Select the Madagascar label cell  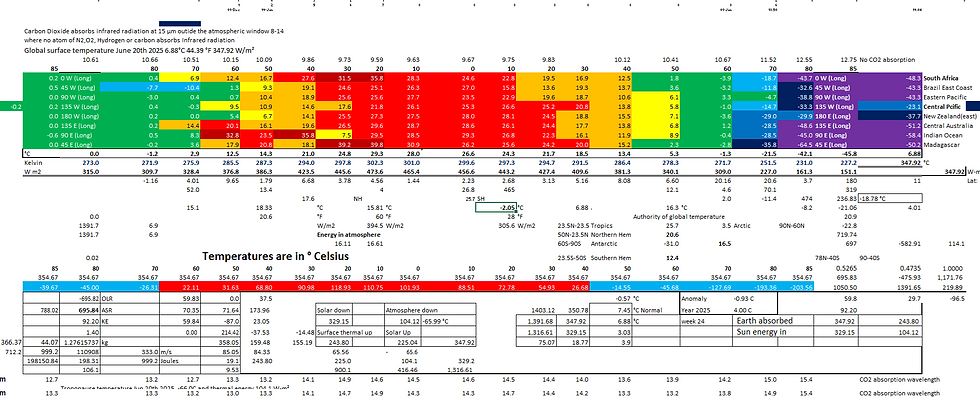point(940,144)
